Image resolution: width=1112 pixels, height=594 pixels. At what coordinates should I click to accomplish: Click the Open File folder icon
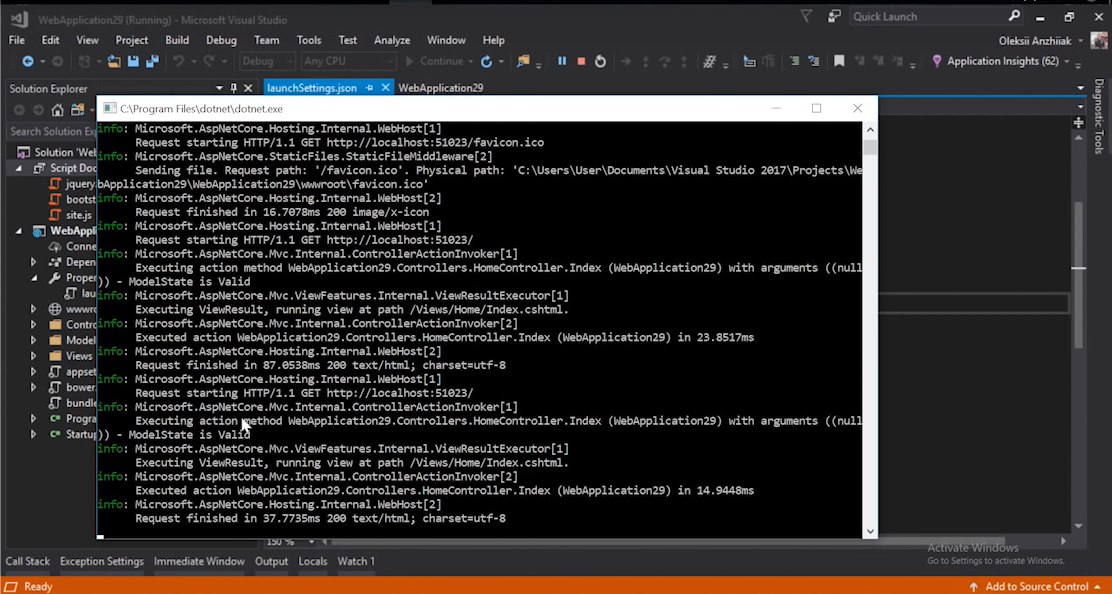pyautogui.click(x=114, y=62)
